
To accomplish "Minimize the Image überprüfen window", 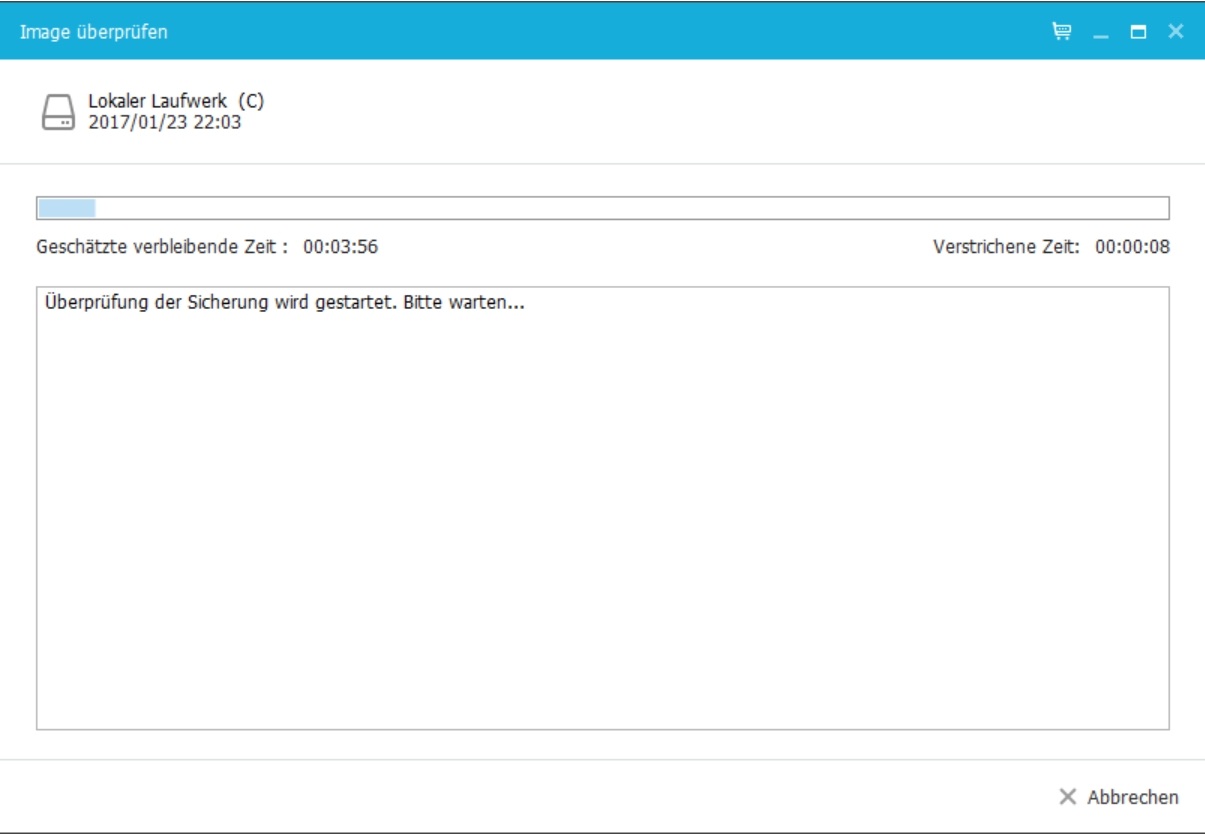I will click(x=1101, y=33).
